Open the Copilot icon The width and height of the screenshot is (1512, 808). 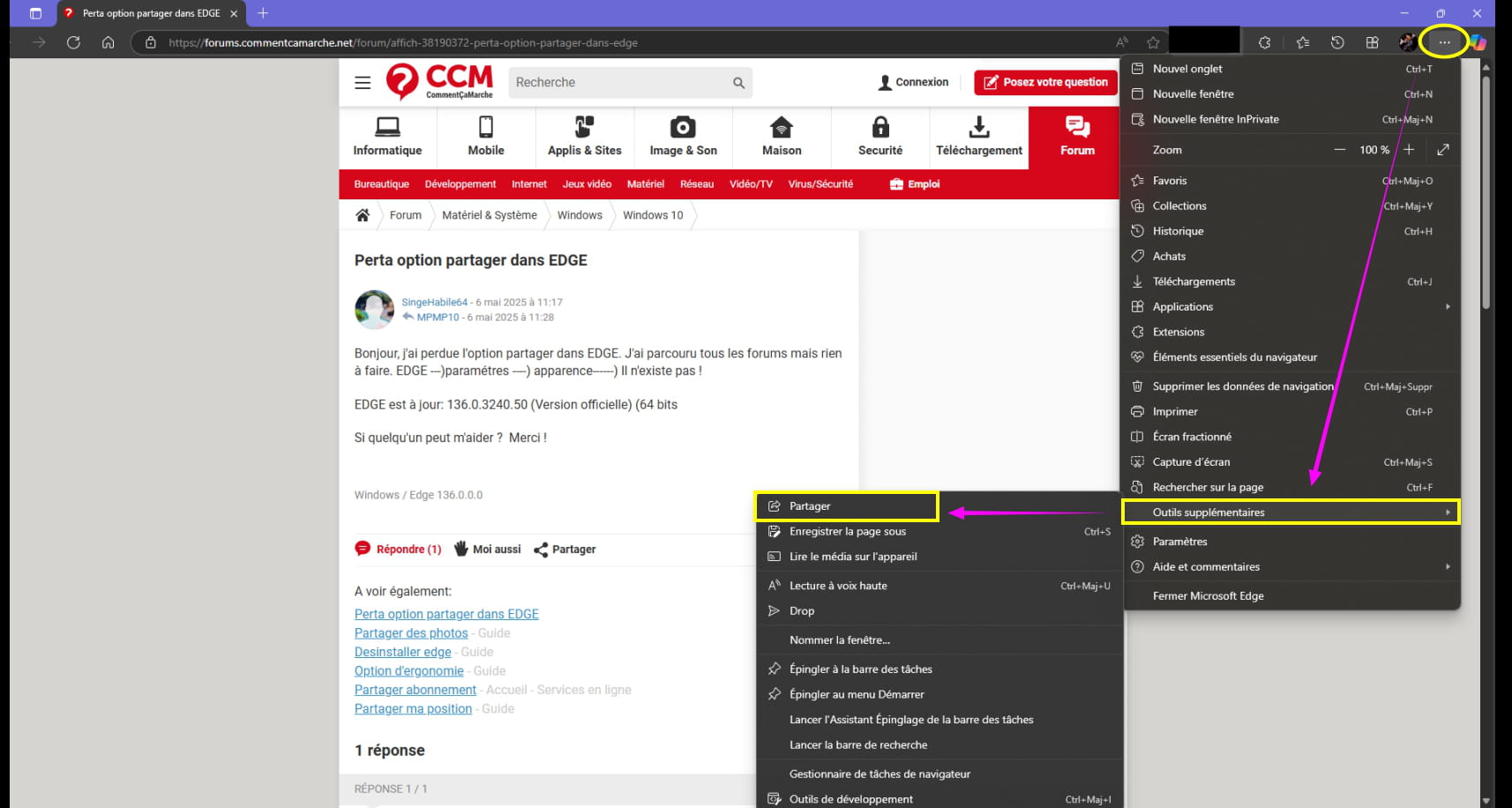[1478, 42]
